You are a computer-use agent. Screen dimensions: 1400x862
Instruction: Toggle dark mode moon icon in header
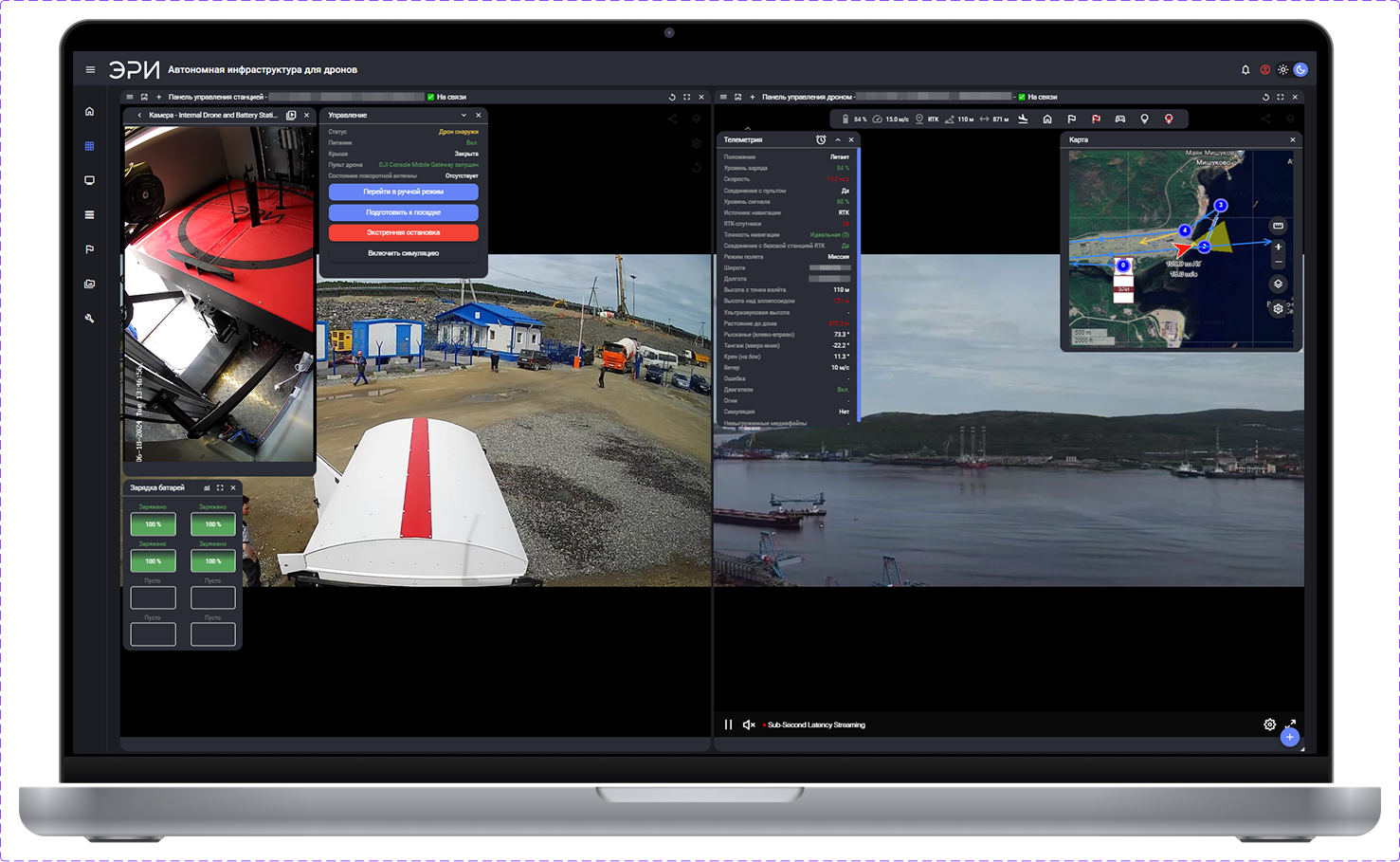click(1300, 69)
